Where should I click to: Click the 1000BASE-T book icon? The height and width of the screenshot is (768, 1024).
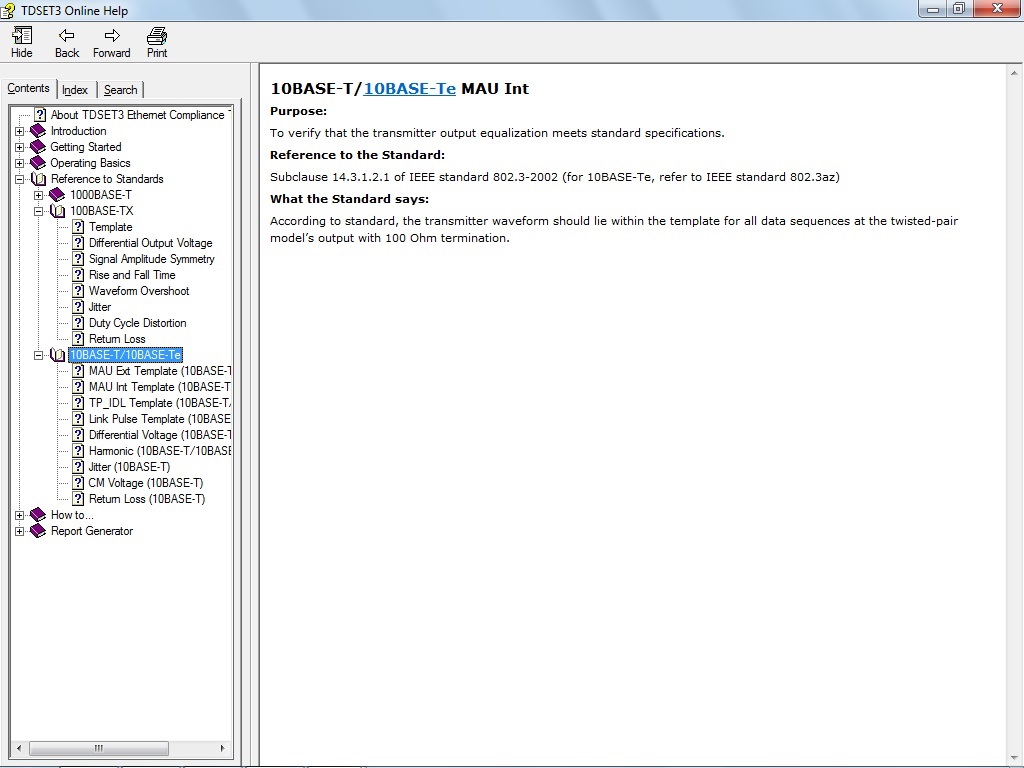[57, 195]
